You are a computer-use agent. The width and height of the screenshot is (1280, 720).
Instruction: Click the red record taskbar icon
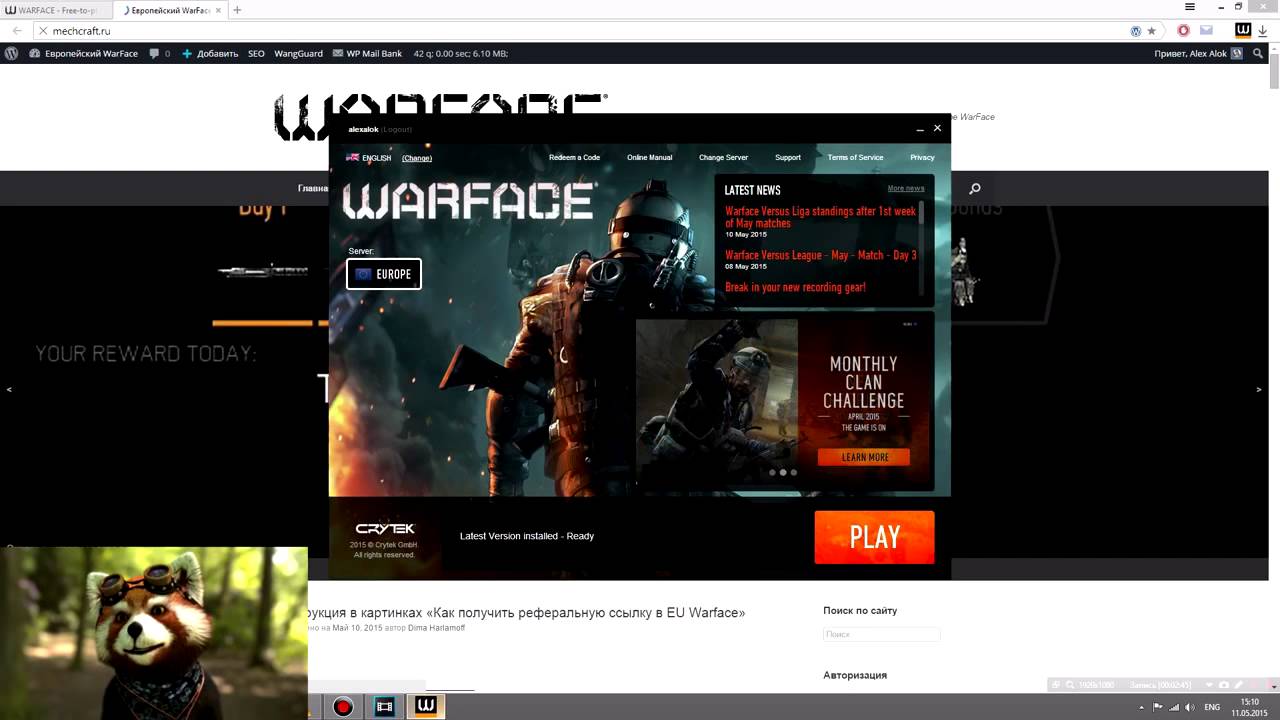coord(343,707)
